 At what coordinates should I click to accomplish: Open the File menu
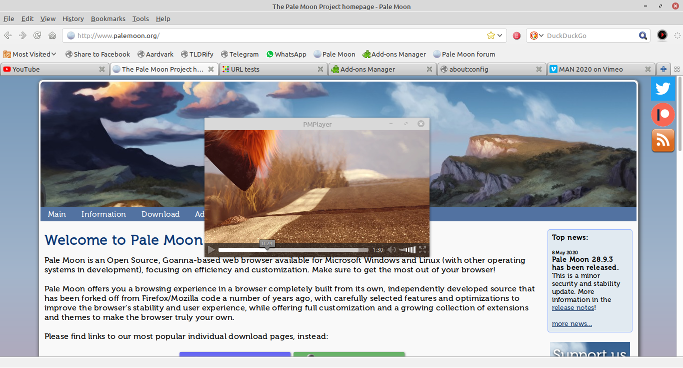click(x=9, y=19)
